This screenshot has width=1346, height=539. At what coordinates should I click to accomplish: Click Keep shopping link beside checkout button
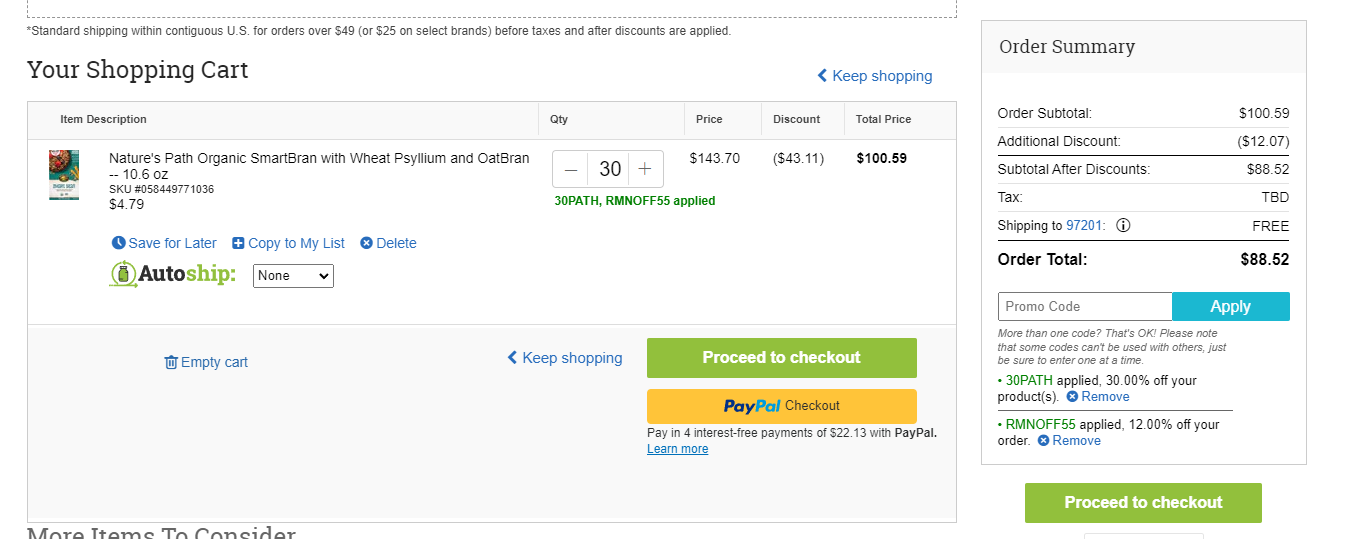(564, 358)
